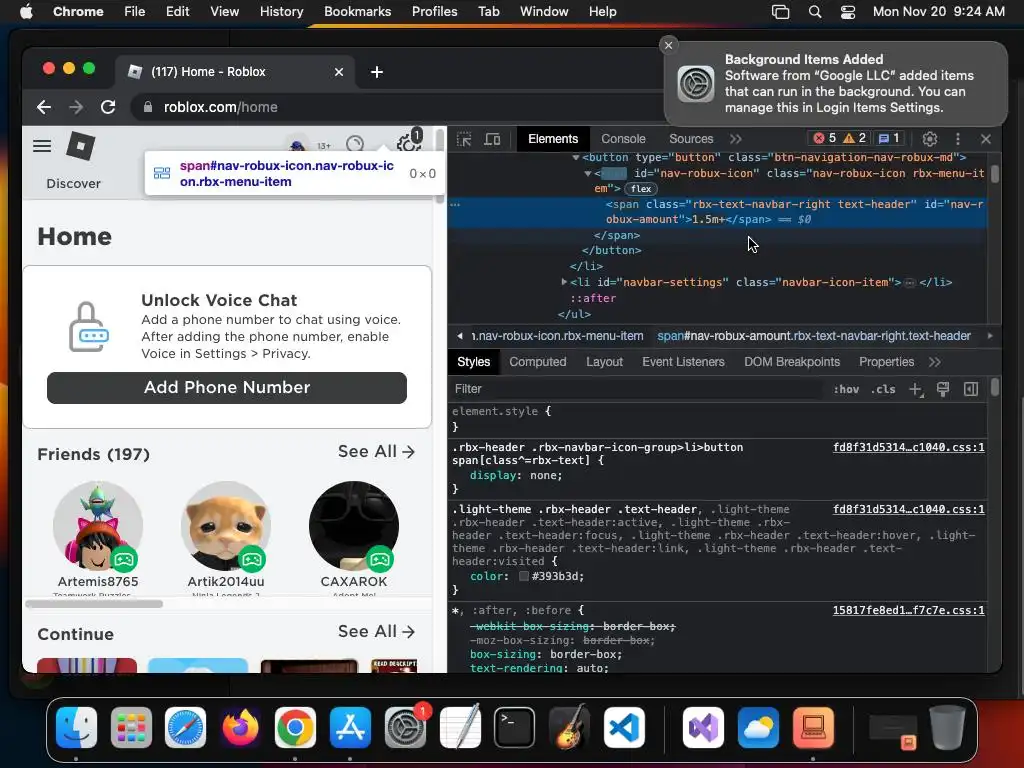The image size is (1024, 768).
Task: Open fd8f31d5314 css link for text-header rule
Action: [908, 509]
